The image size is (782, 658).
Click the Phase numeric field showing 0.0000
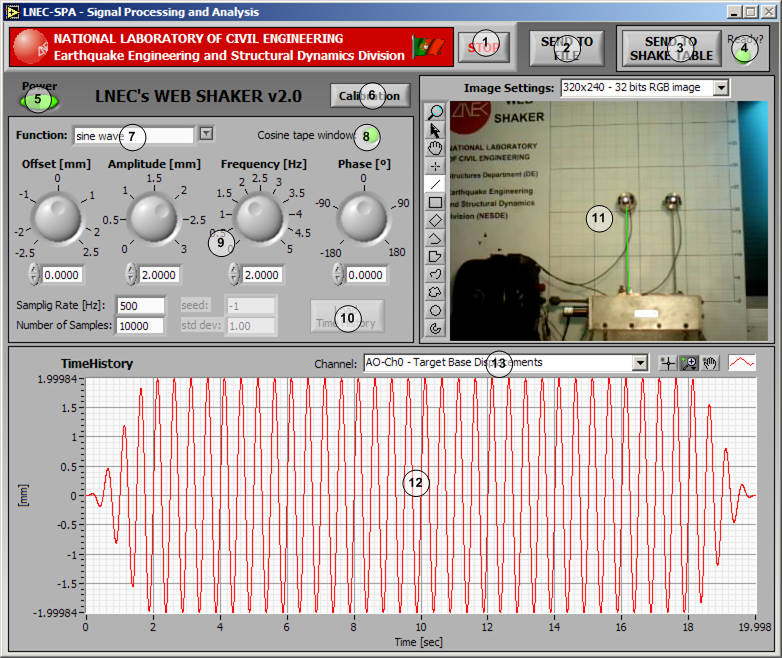point(366,275)
